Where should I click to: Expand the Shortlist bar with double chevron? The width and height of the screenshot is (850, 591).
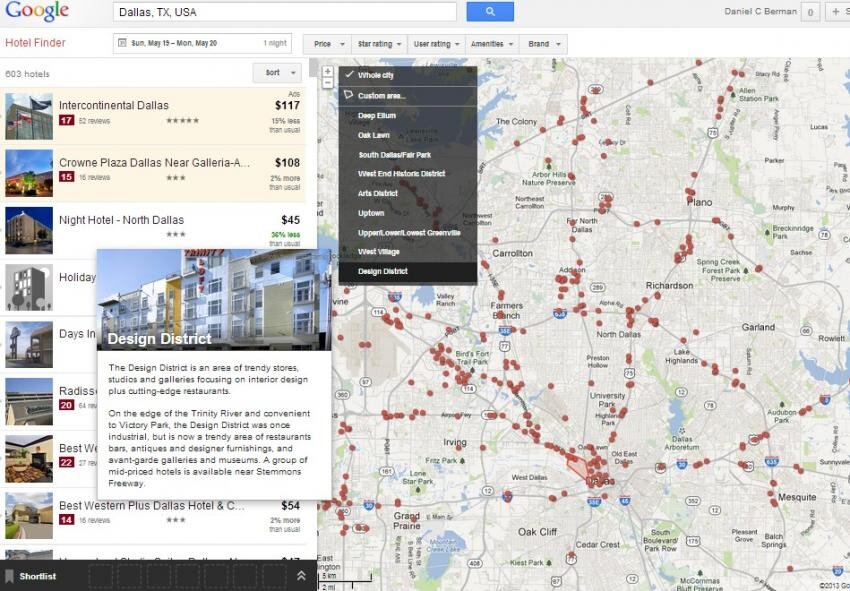pos(301,576)
